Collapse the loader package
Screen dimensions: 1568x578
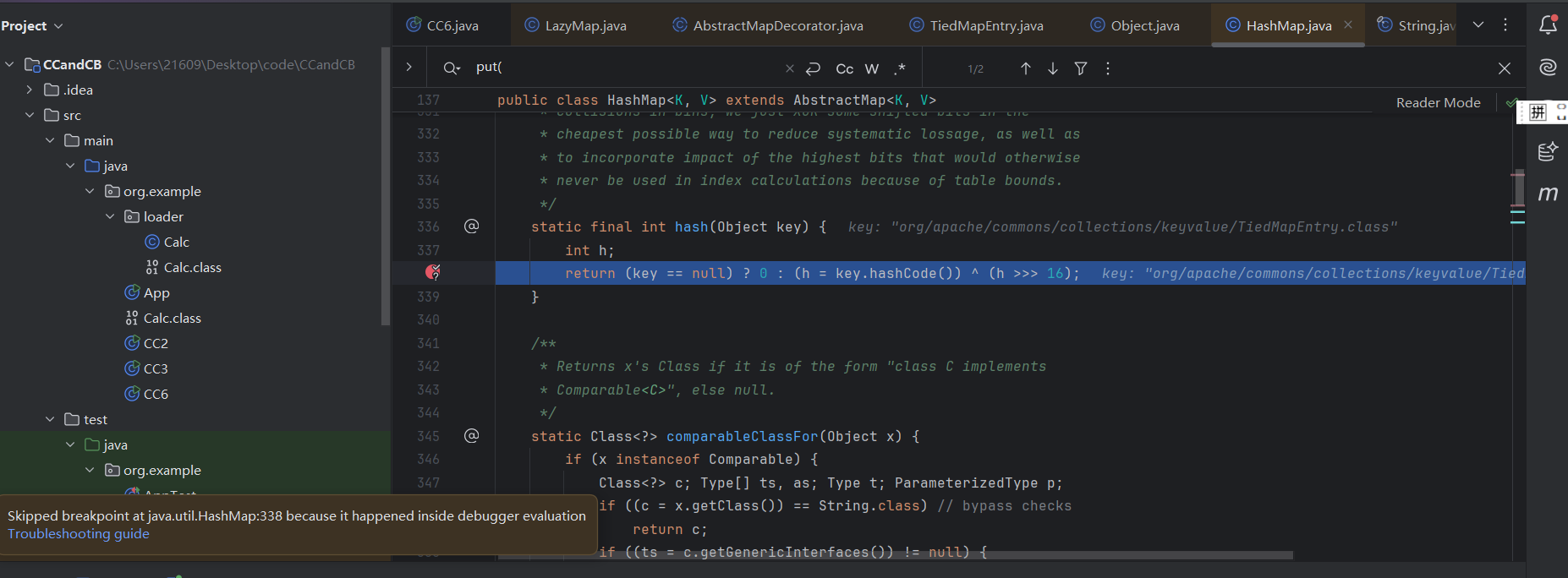click(x=110, y=216)
